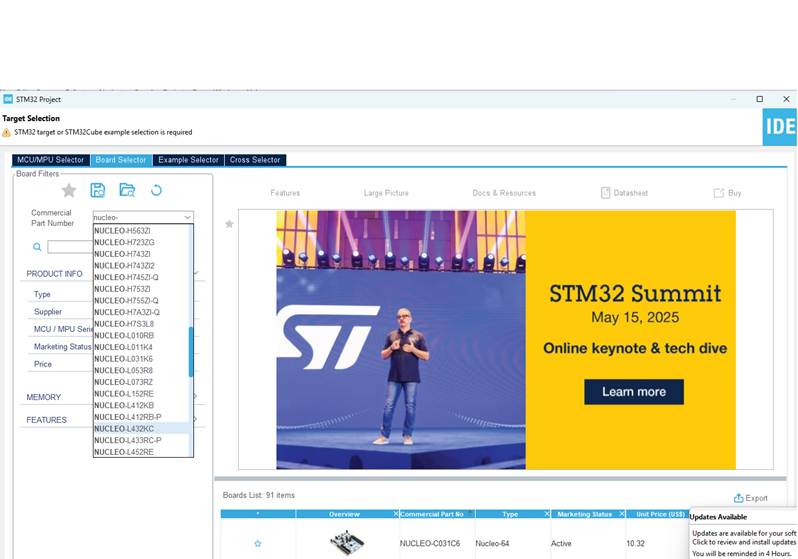This screenshot has height=559, width=798.
Task: Expand the MCU / MPU Series filter
Action: (x=64, y=329)
